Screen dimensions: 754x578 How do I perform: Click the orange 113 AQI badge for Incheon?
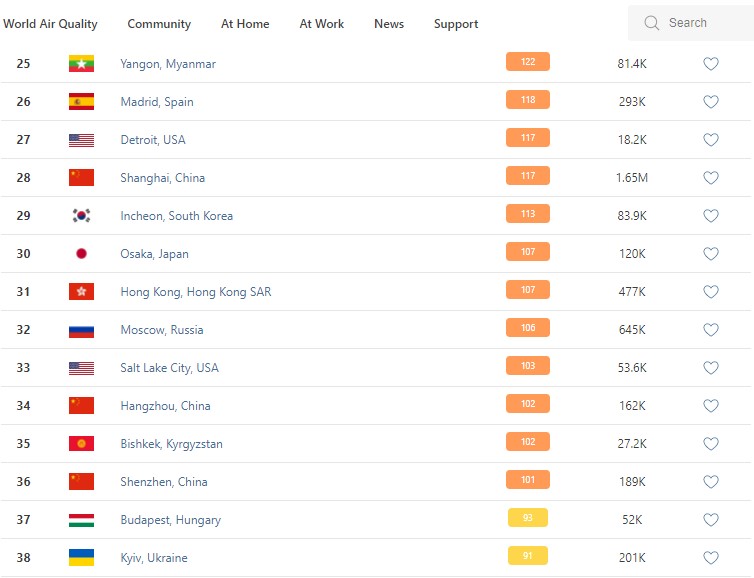pyautogui.click(x=528, y=215)
